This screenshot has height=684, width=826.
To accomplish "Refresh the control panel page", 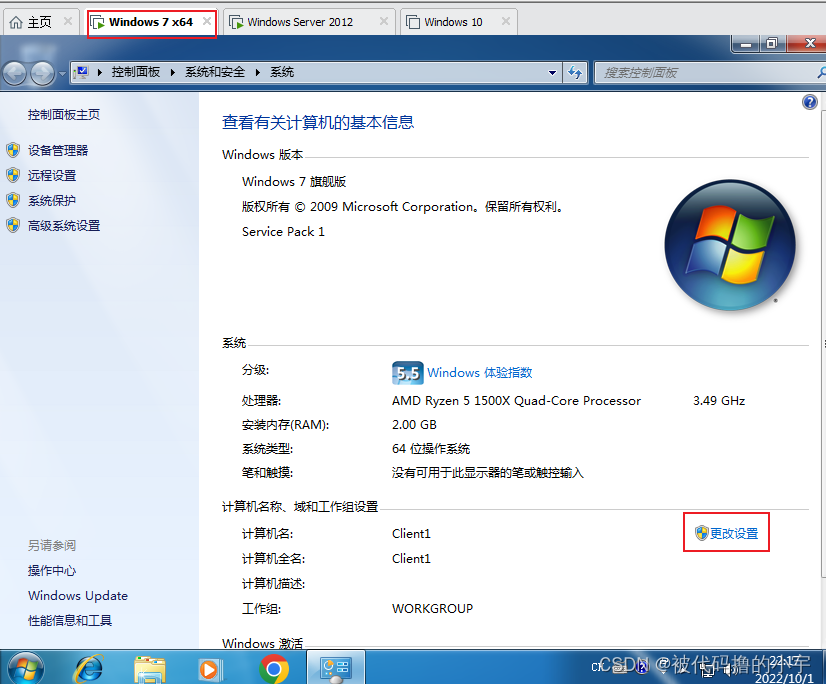I will [x=575, y=72].
